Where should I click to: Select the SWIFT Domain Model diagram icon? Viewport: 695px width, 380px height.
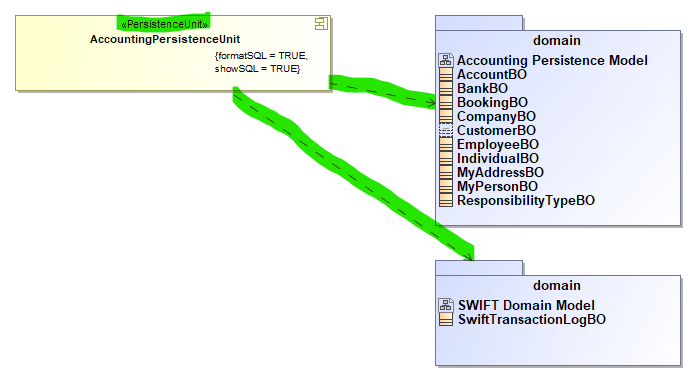point(446,305)
